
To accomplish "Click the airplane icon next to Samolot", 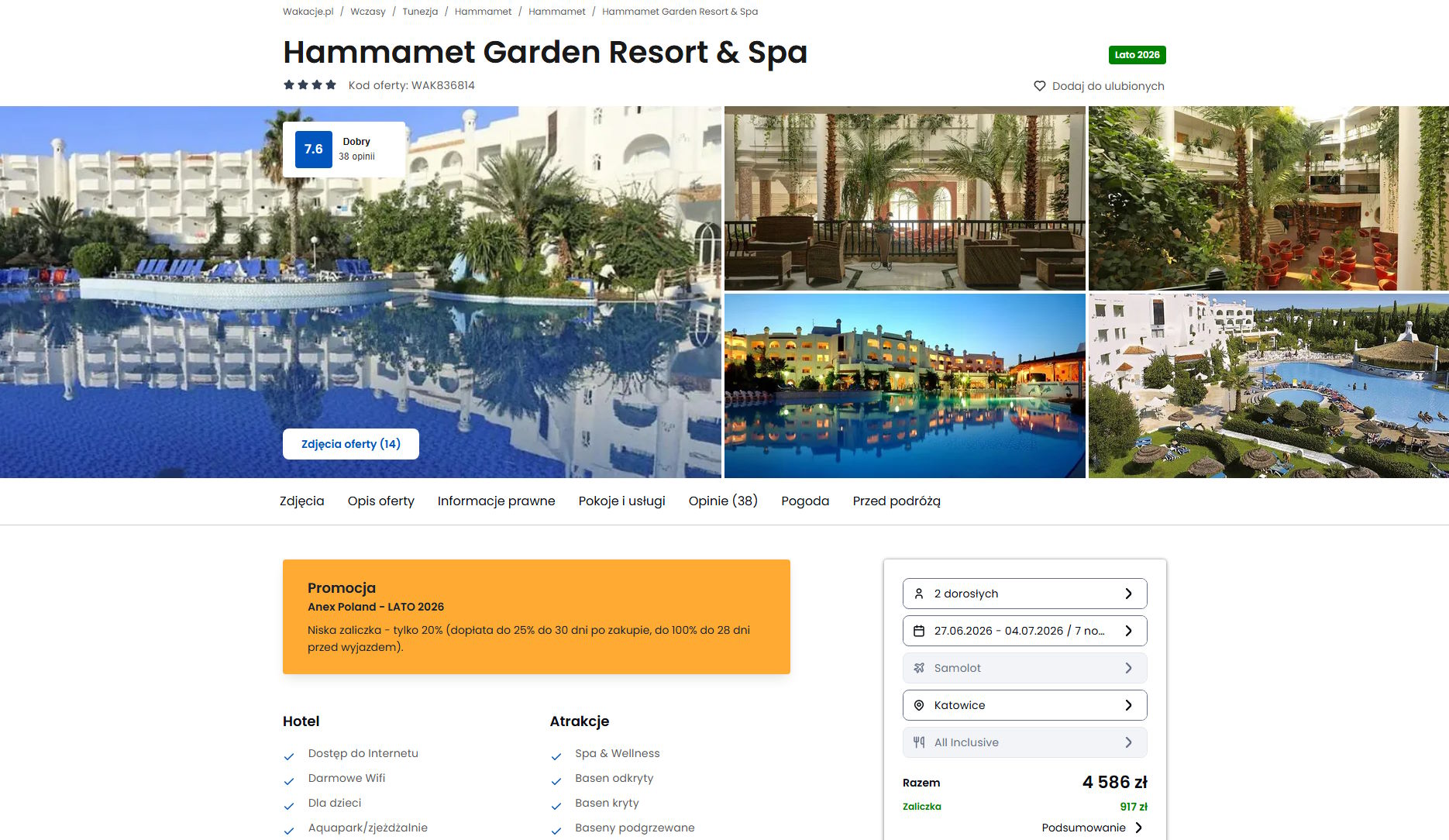I will (919, 668).
